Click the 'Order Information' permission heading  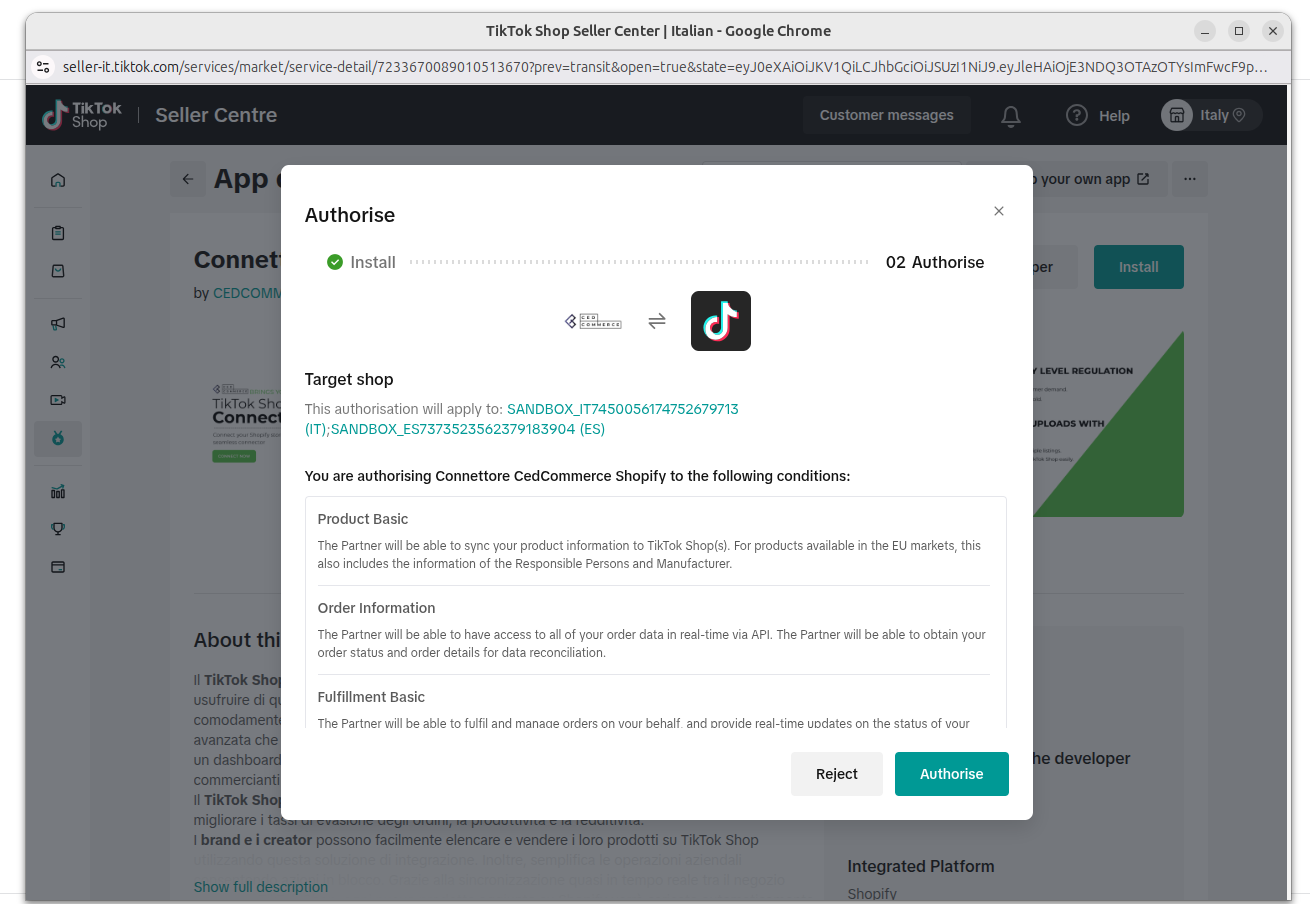click(x=376, y=608)
